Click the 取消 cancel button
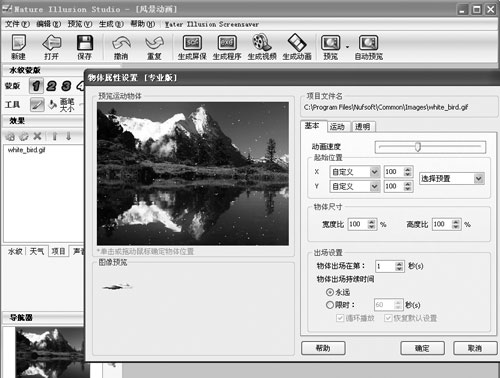500x378 pixels. (475, 348)
